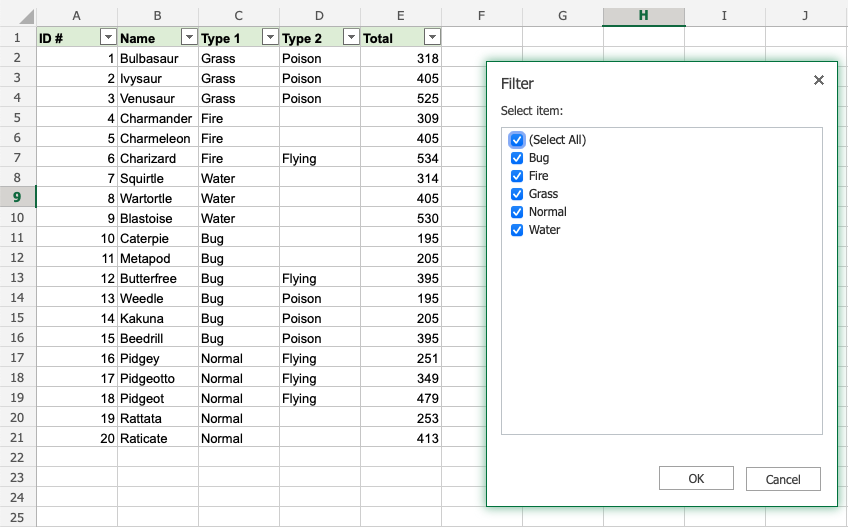Image resolution: width=848 pixels, height=527 pixels.
Task: Close the Filter dialog with X icon
Action: [819, 81]
